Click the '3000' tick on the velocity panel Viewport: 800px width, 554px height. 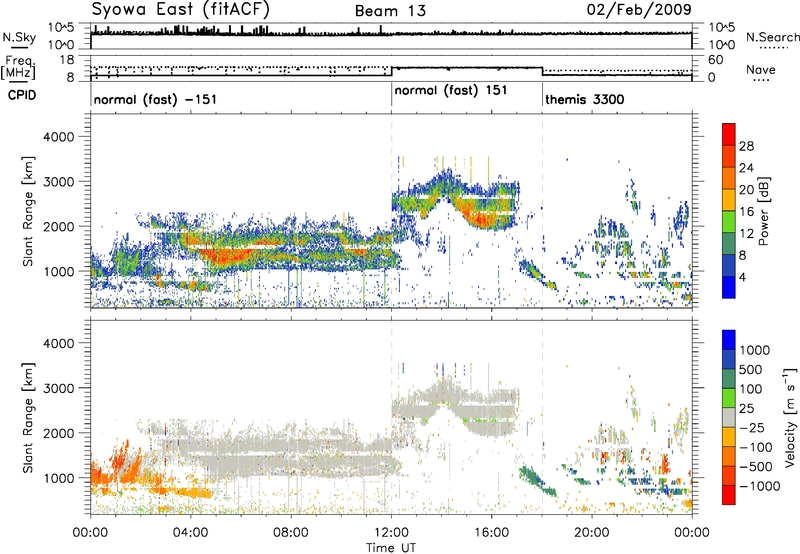tap(58, 388)
